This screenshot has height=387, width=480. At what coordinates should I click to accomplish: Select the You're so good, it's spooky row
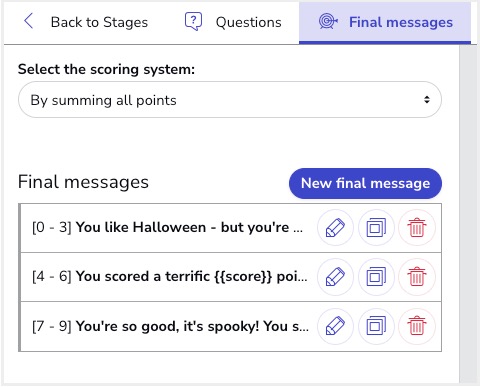[230, 327]
